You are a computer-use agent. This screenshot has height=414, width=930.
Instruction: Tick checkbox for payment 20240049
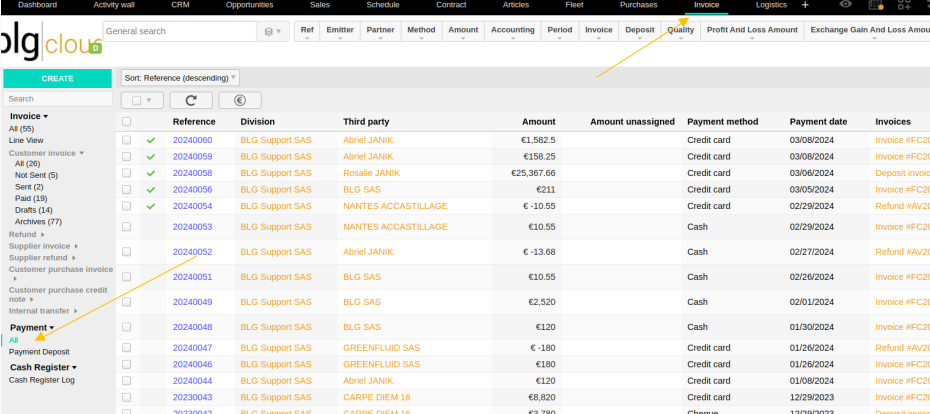click(x=126, y=302)
